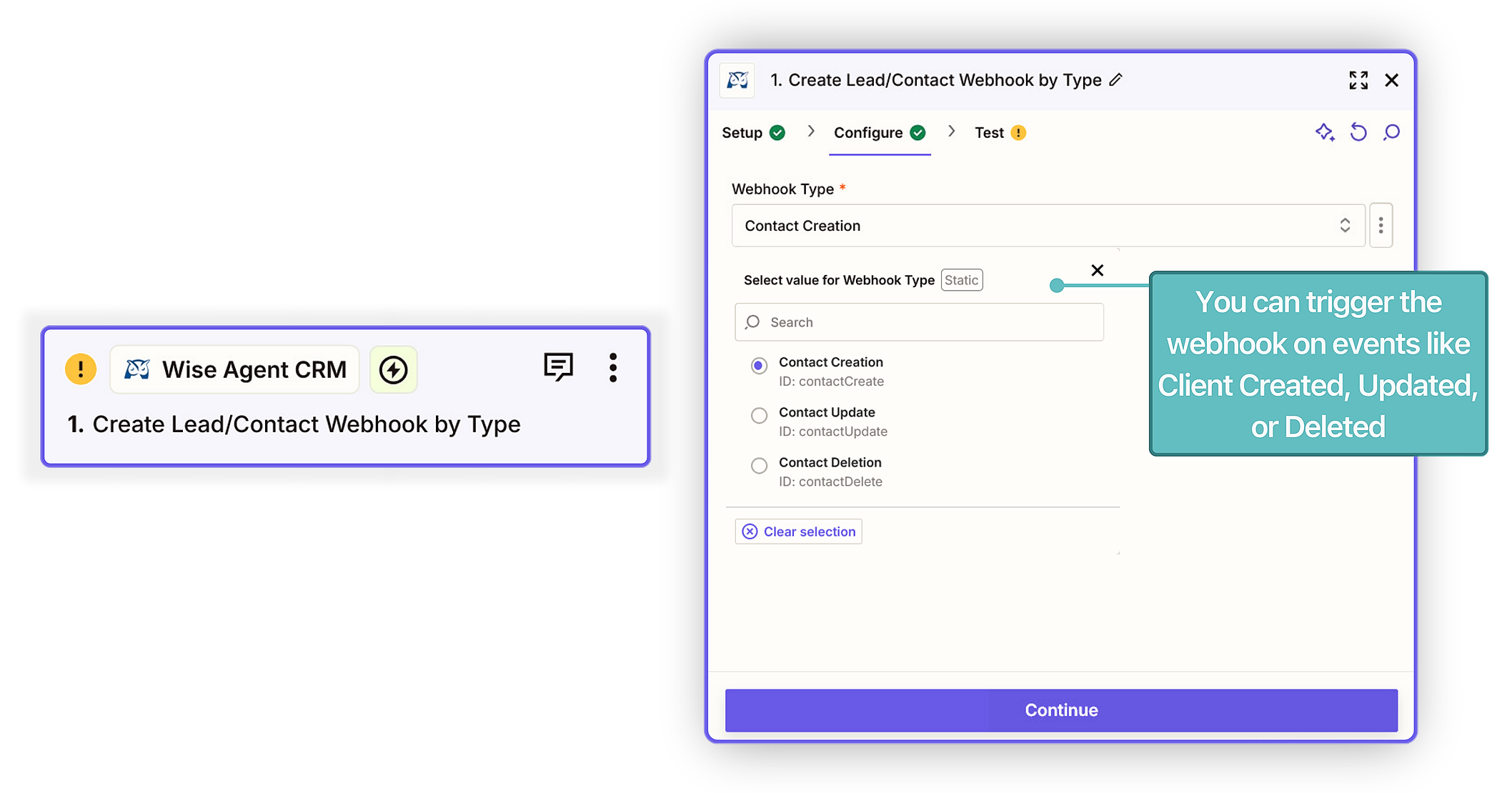Click the 'ID: contactDelete' text
This screenshot has height=793, width=1512.
pos(830,482)
